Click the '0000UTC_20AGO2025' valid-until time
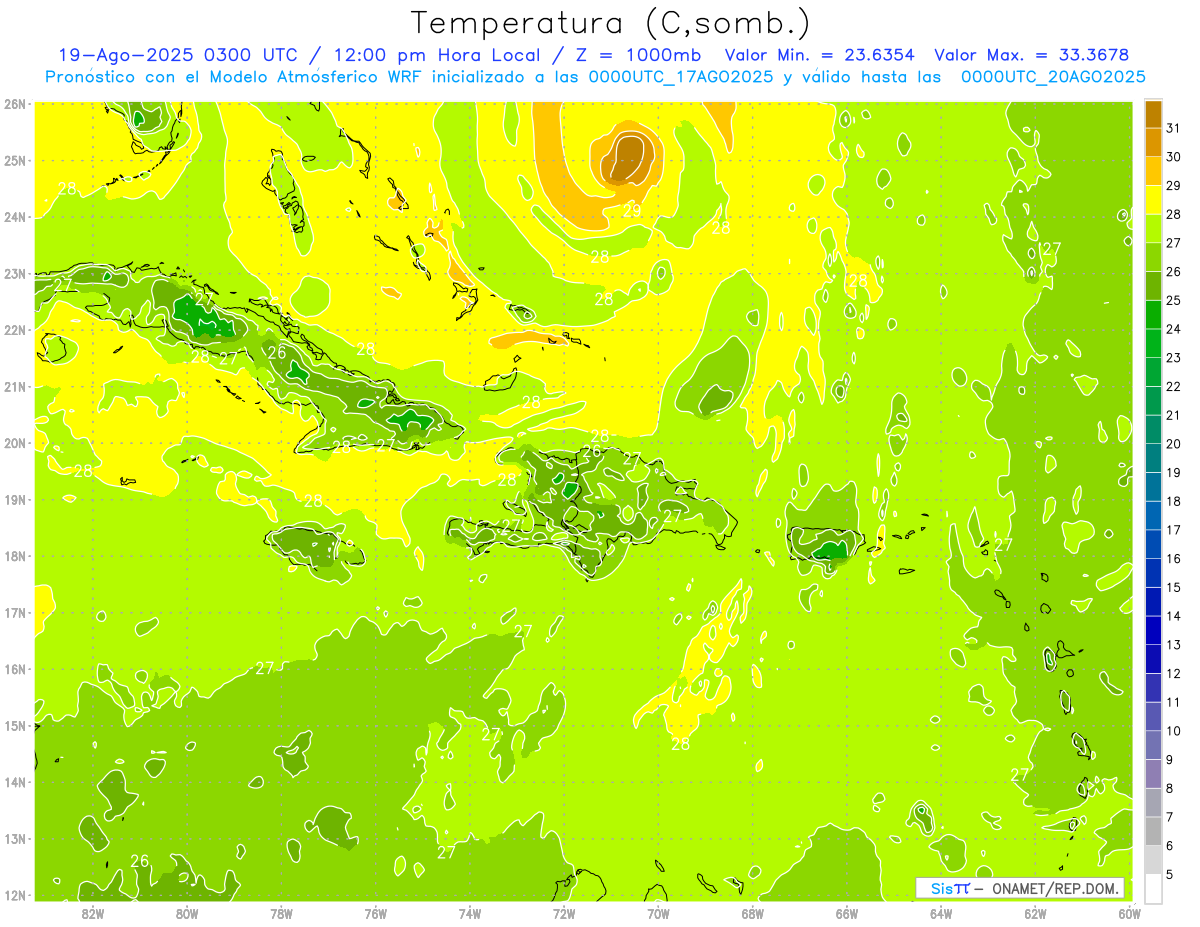The image size is (1200, 927). tap(1053, 76)
